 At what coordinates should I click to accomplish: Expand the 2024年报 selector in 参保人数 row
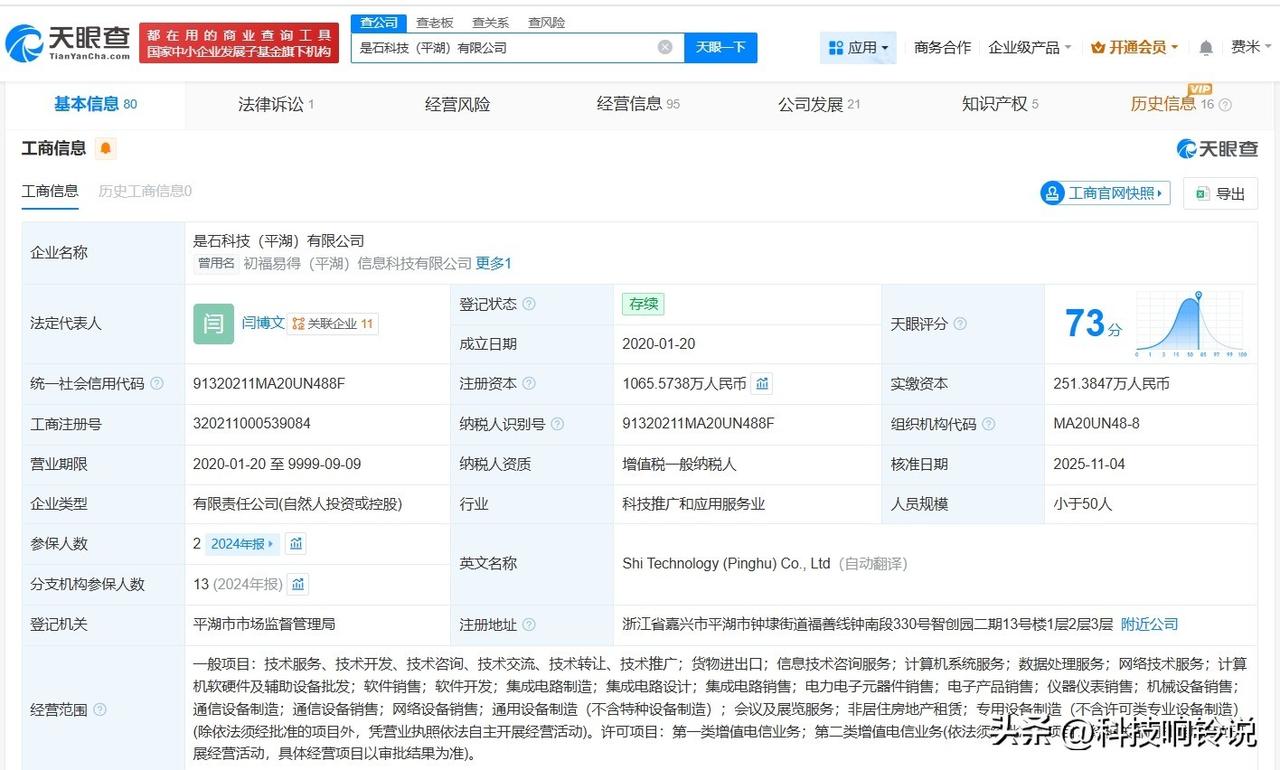(x=243, y=544)
